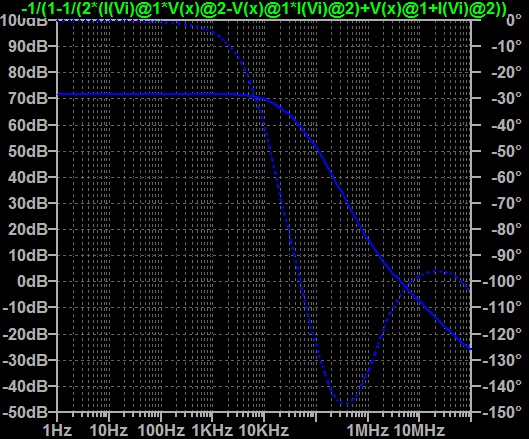Click the -70° phase axis label
529x439 pixels.
click(507, 203)
